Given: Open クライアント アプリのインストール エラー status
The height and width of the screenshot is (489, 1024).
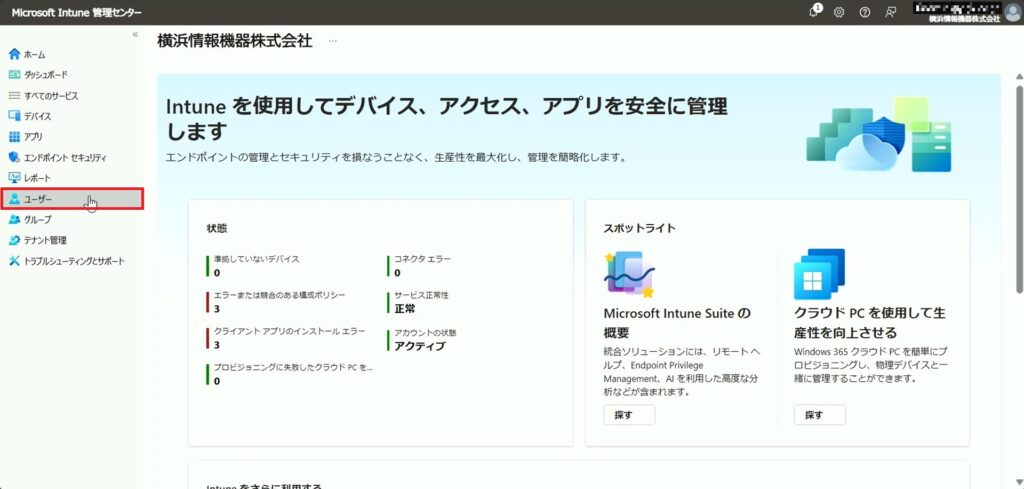Looking at the screenshot, I should point(289,332).
